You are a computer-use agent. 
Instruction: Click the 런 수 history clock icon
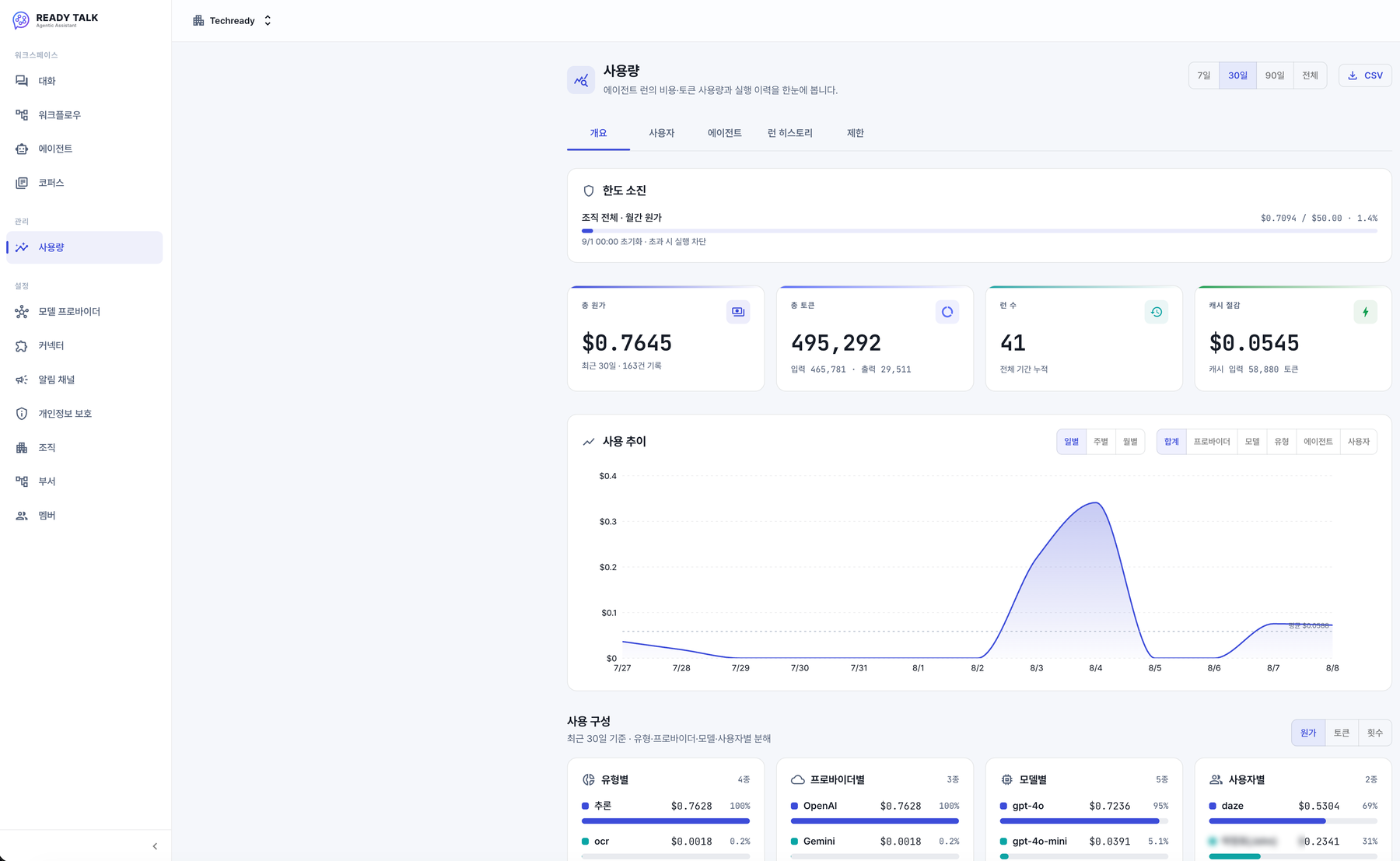coord(1157,312)
